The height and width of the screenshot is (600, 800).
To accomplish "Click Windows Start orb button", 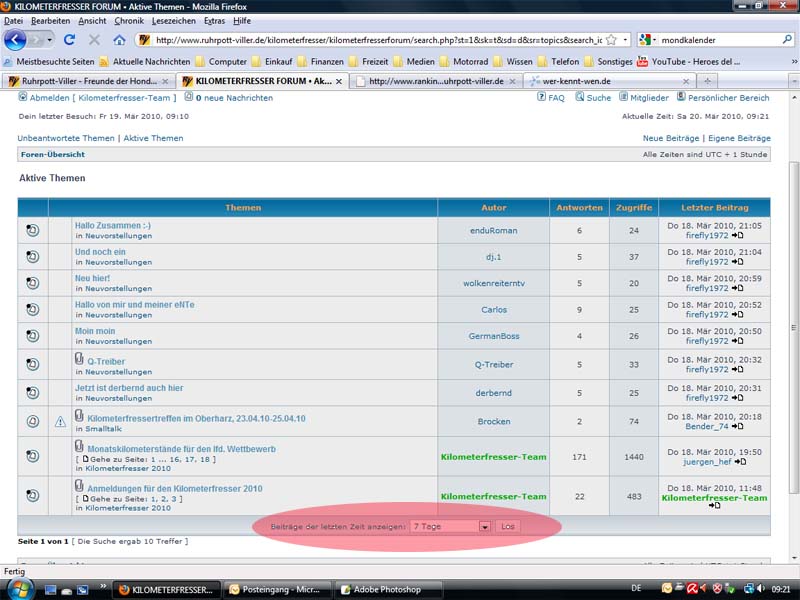I will [19, 588].
